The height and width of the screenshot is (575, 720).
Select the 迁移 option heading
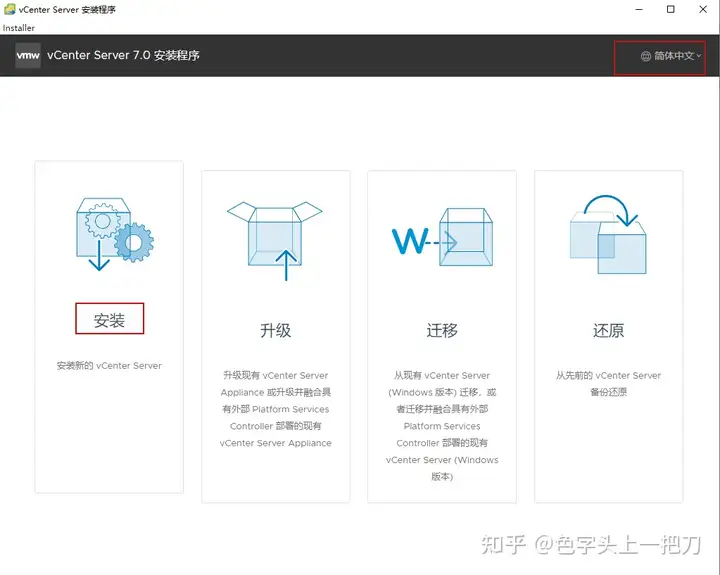pyautogui.click(x=442, y=330)
